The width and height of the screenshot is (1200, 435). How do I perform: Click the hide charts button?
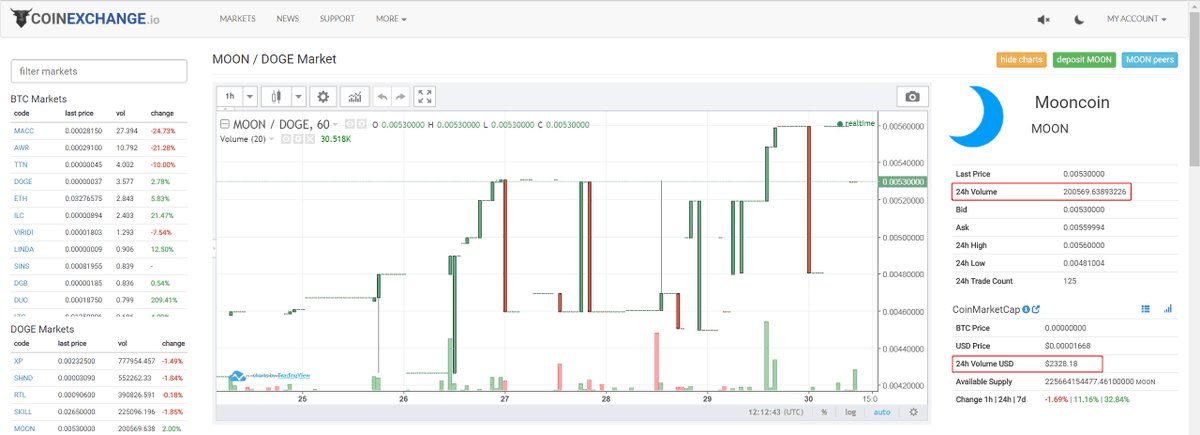pos(1021,60)
